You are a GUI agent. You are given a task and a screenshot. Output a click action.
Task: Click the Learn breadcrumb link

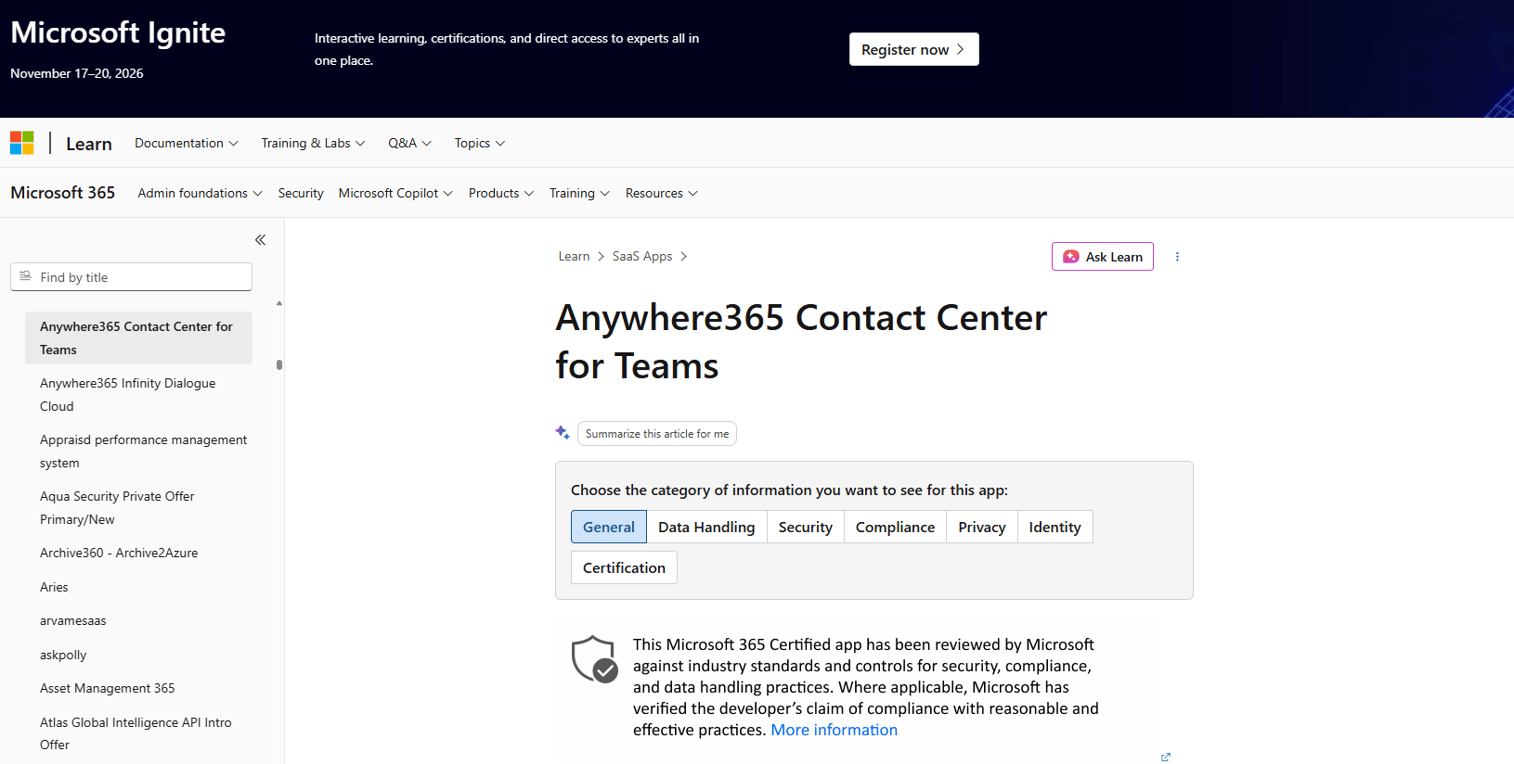[574, 256]
